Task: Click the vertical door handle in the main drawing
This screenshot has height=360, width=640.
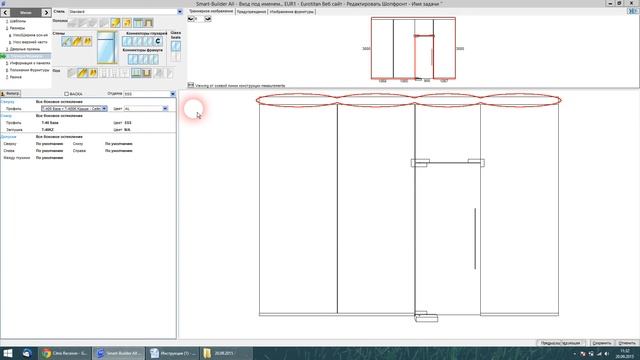Action: coord(475,238)
